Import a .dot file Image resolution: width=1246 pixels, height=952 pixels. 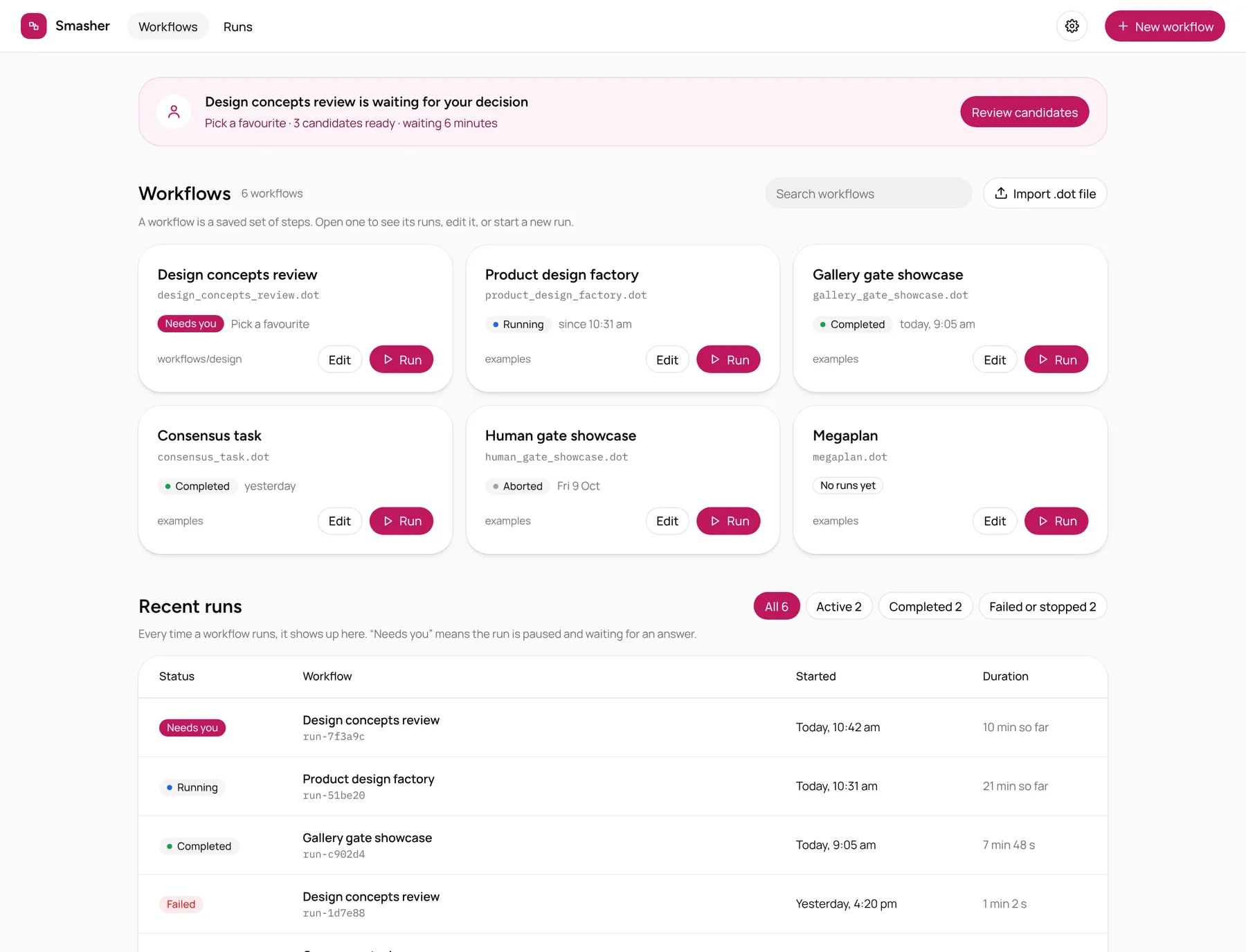pos(1045,194)
